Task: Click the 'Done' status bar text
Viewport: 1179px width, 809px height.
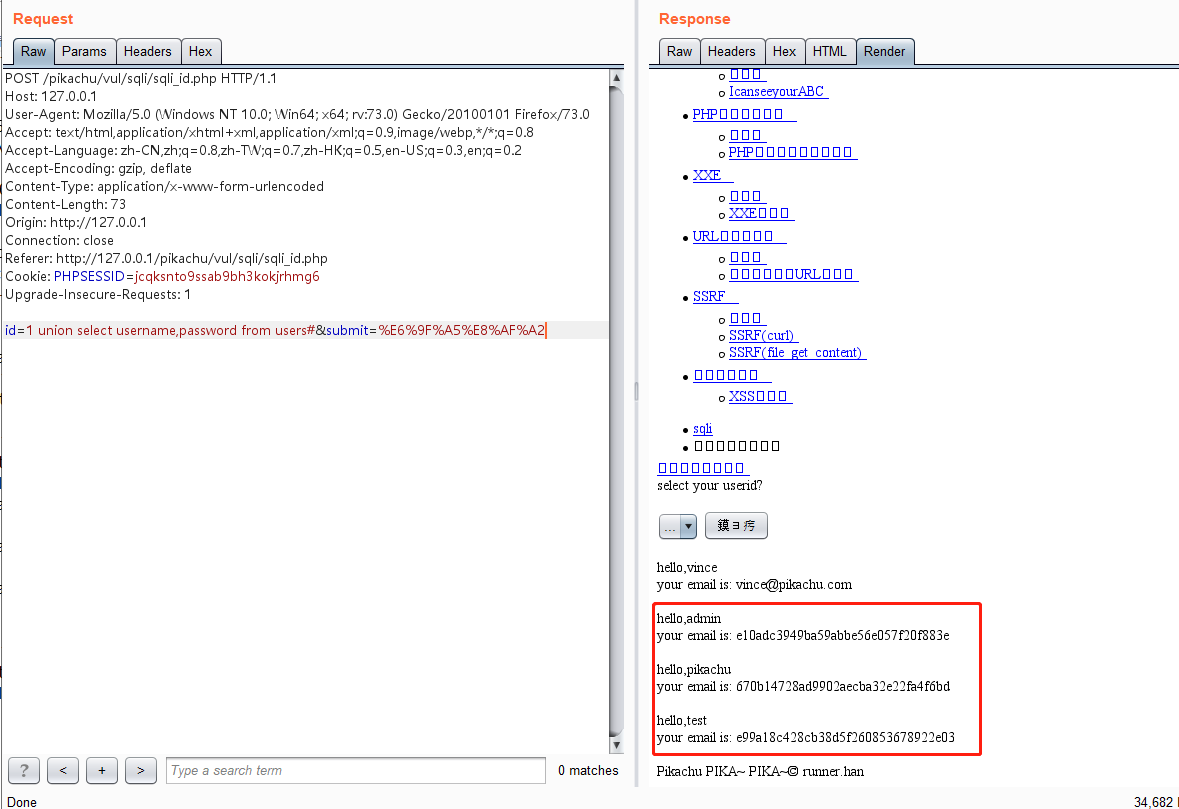Action: (22, 802)
